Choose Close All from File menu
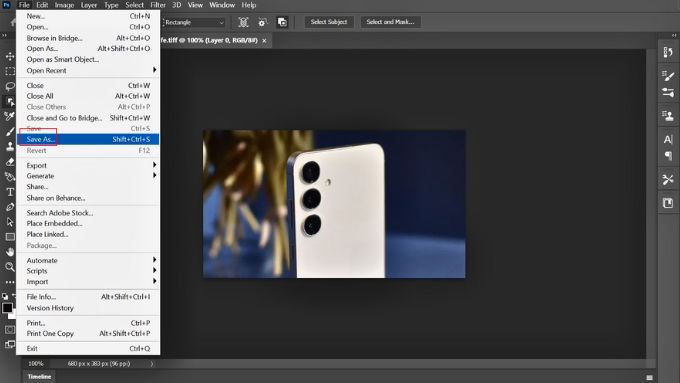680x383 pixels. 88,96
